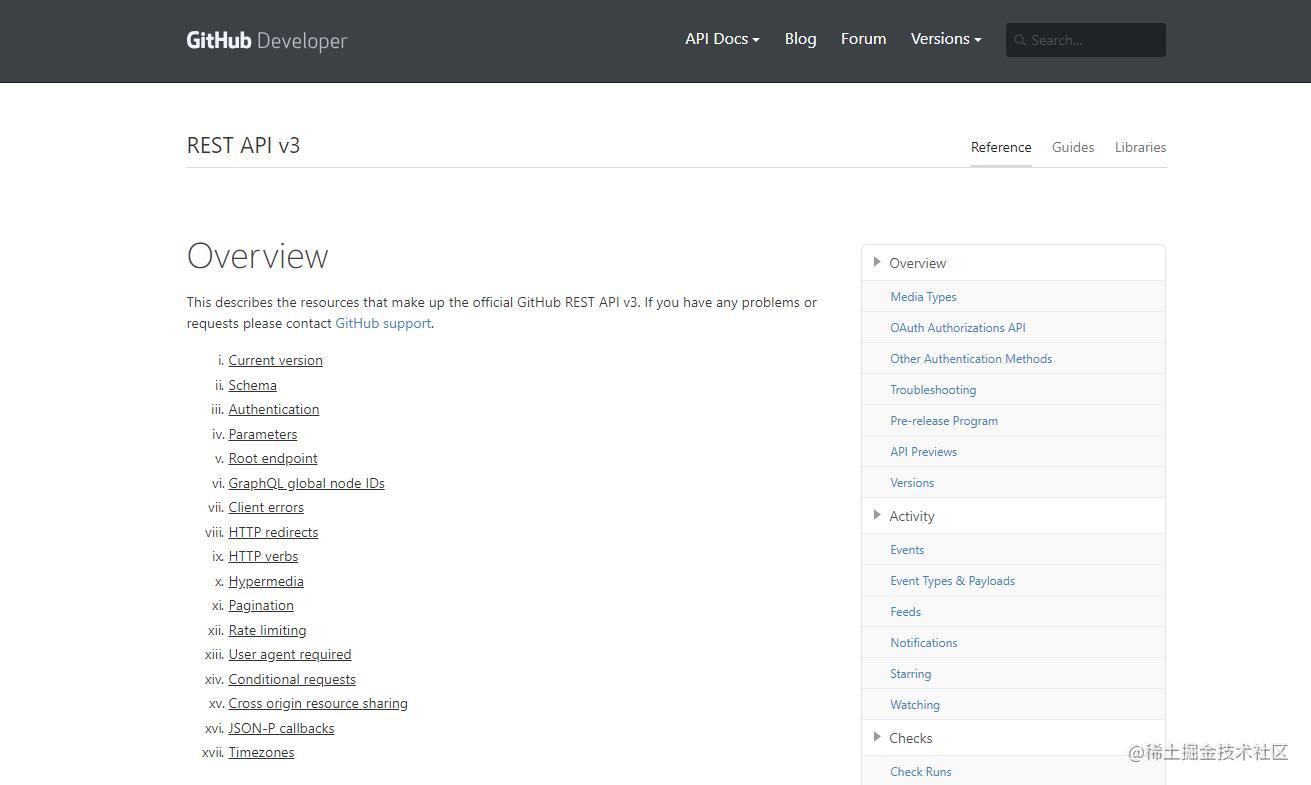Viewport: 1311px width, 785px height.
Task: Open Activity in the sidebar
Action: point(911,516)
